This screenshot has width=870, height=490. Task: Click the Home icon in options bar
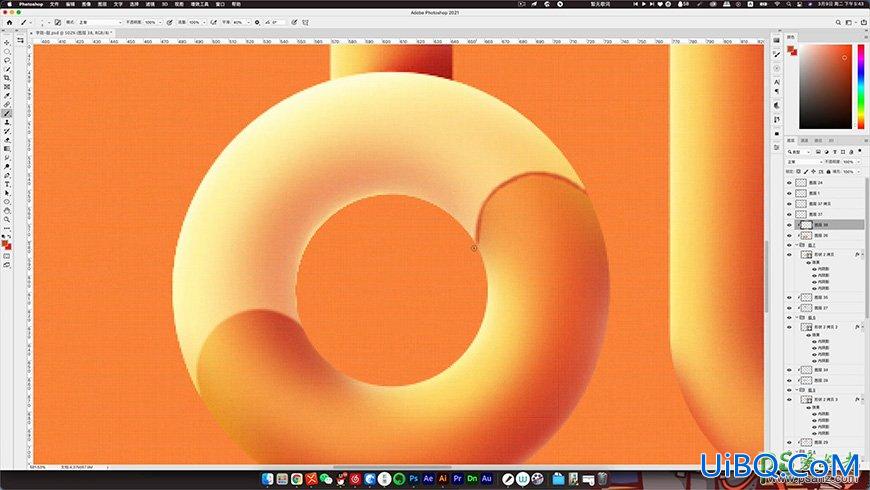click(9, 22)
